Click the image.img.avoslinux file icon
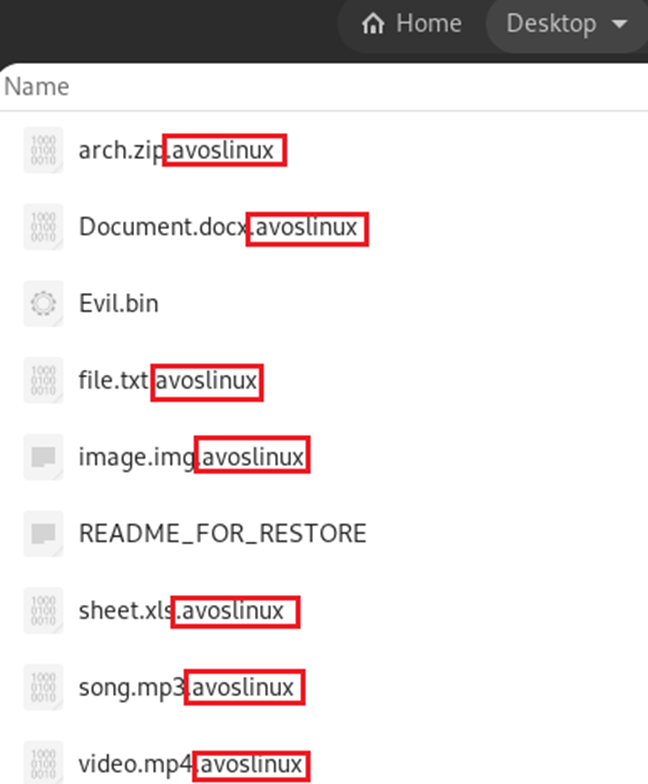Viewport: 648px width, 784px height. click(x=43, y=457)
